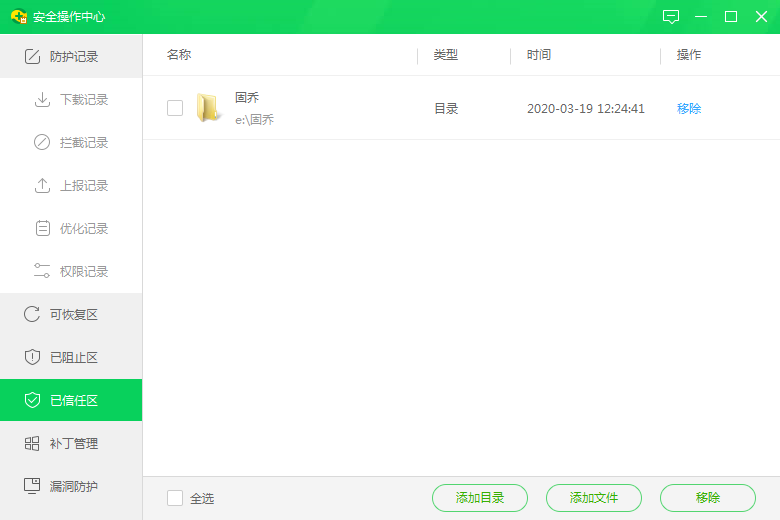The image size is (780, 520).
Task: Click the 防护记录 pencil icon
Action: 32,56
